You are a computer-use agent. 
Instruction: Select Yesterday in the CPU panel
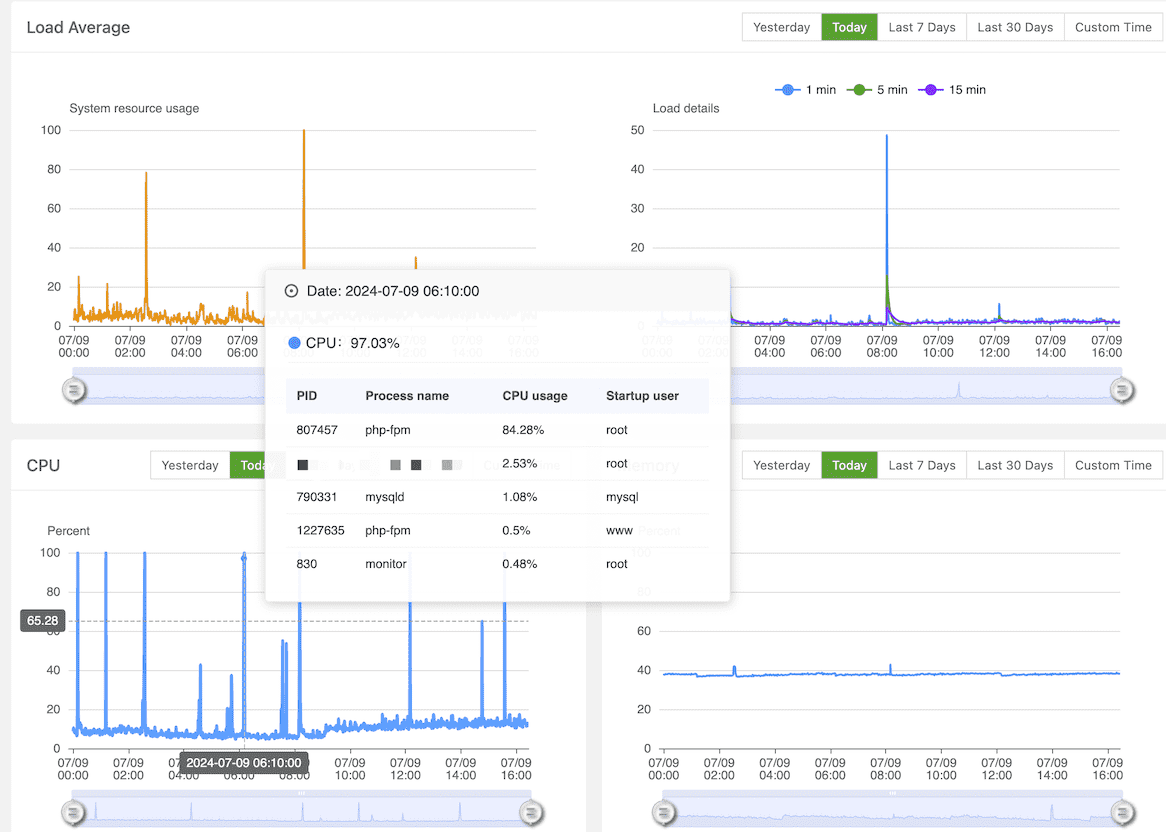coord(190,465)
